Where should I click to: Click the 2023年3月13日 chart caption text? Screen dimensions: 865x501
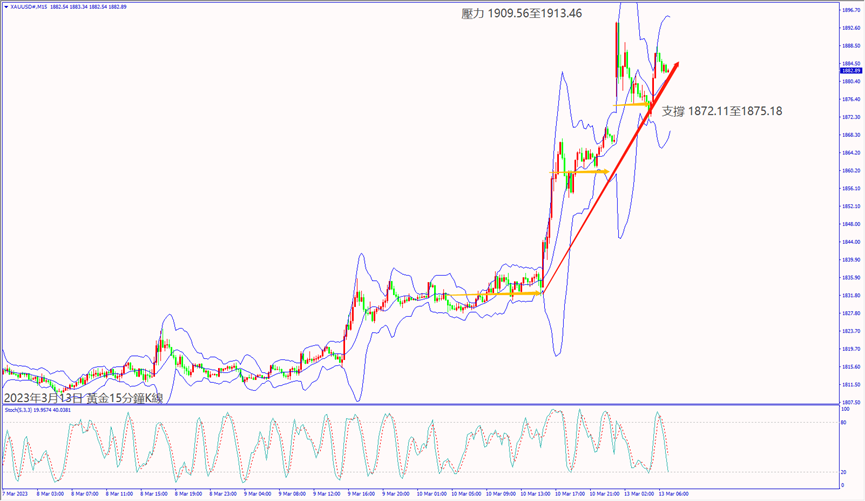pyautogui.click(x=84, y=398)
